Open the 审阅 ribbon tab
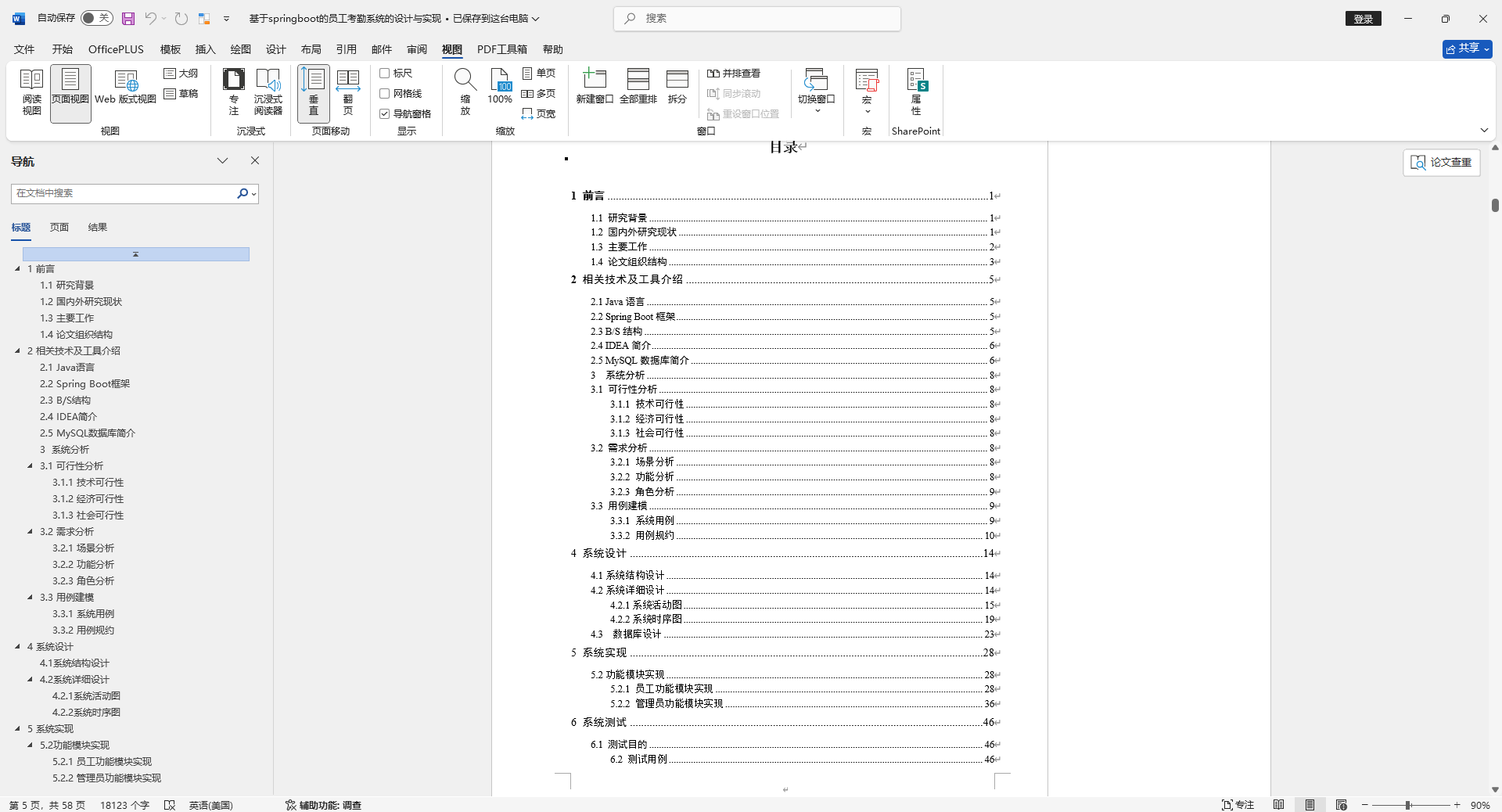Screen dimensions: 1502x812 (x=417, y=49)
